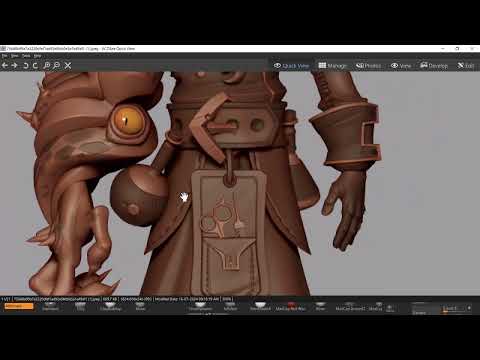Click the displayed character sculpt image
Image resolution: width=480 pixels, height=360 pixels.
(x=240, y=183)
